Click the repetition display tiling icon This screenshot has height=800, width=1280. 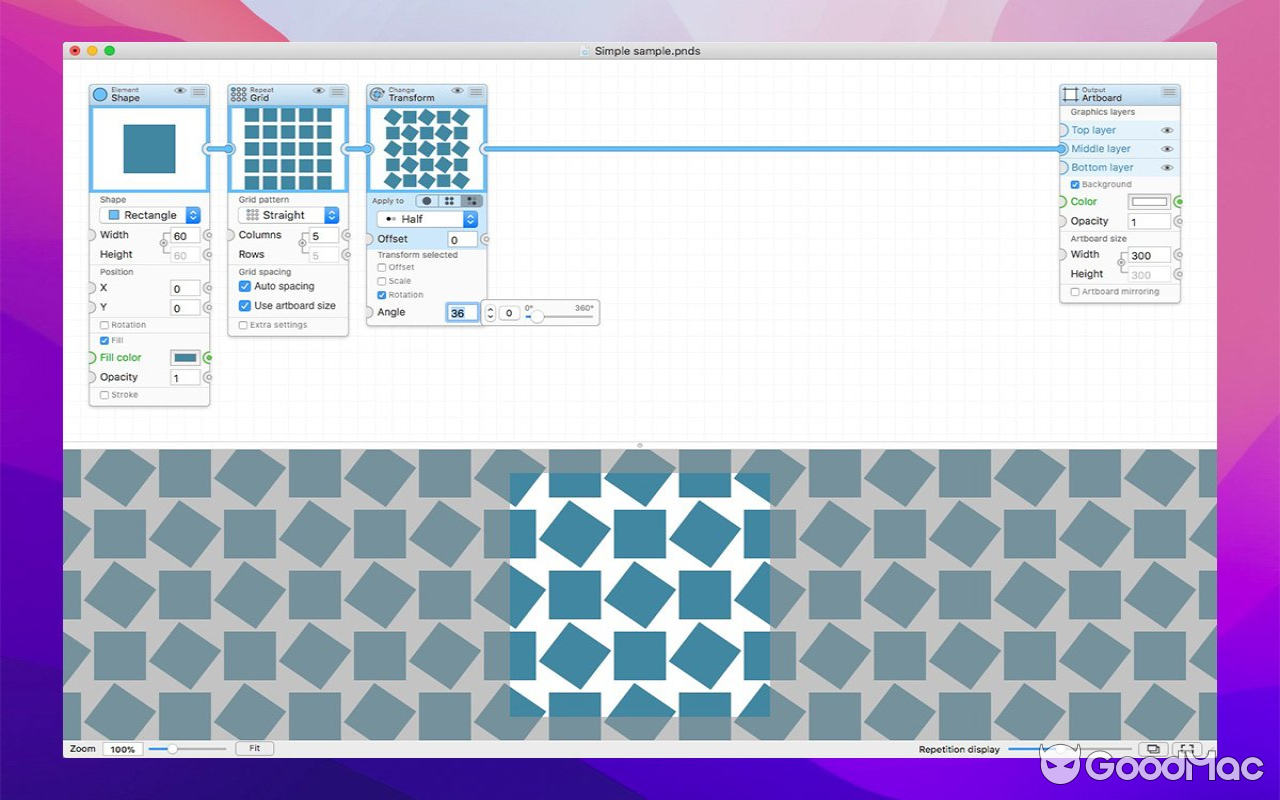coord(1153,748)
